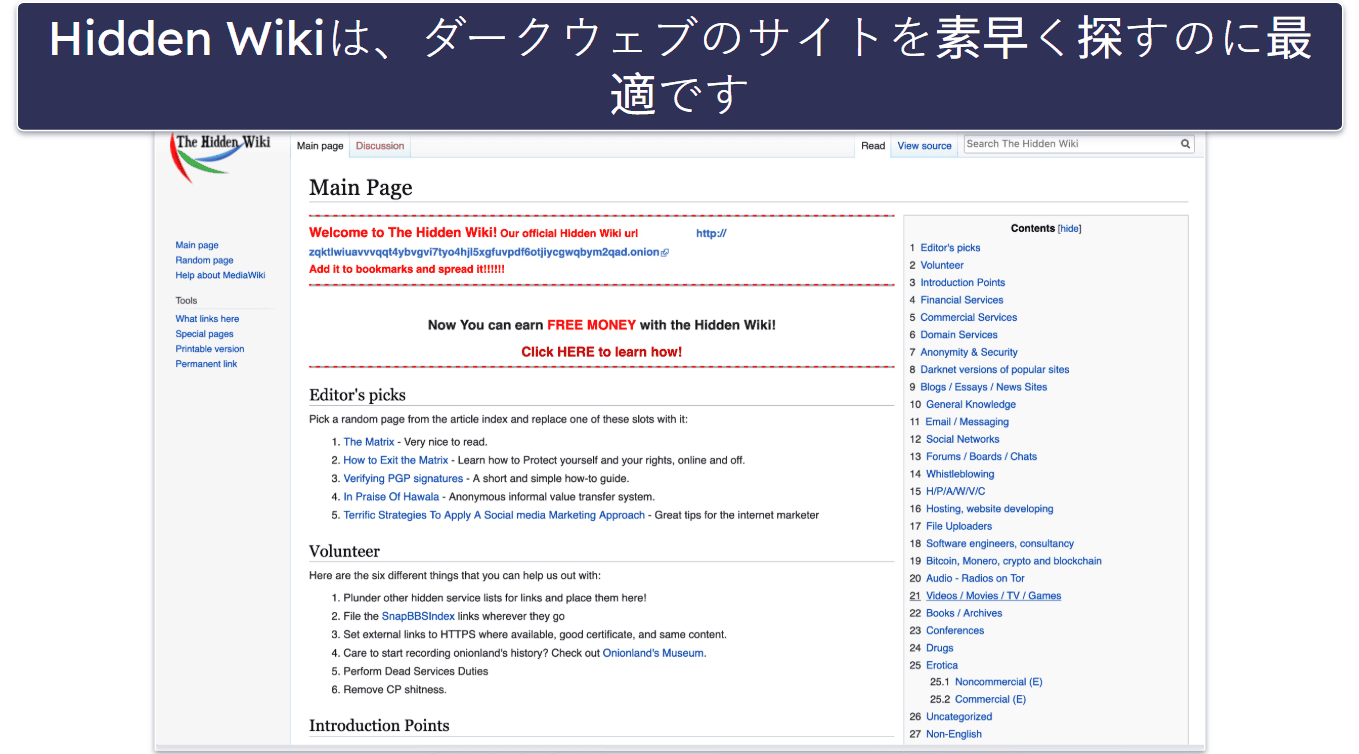This screenshot has height=754, width=1359.
Task: Click external link icon after onion URL
Action: point(665,252)
